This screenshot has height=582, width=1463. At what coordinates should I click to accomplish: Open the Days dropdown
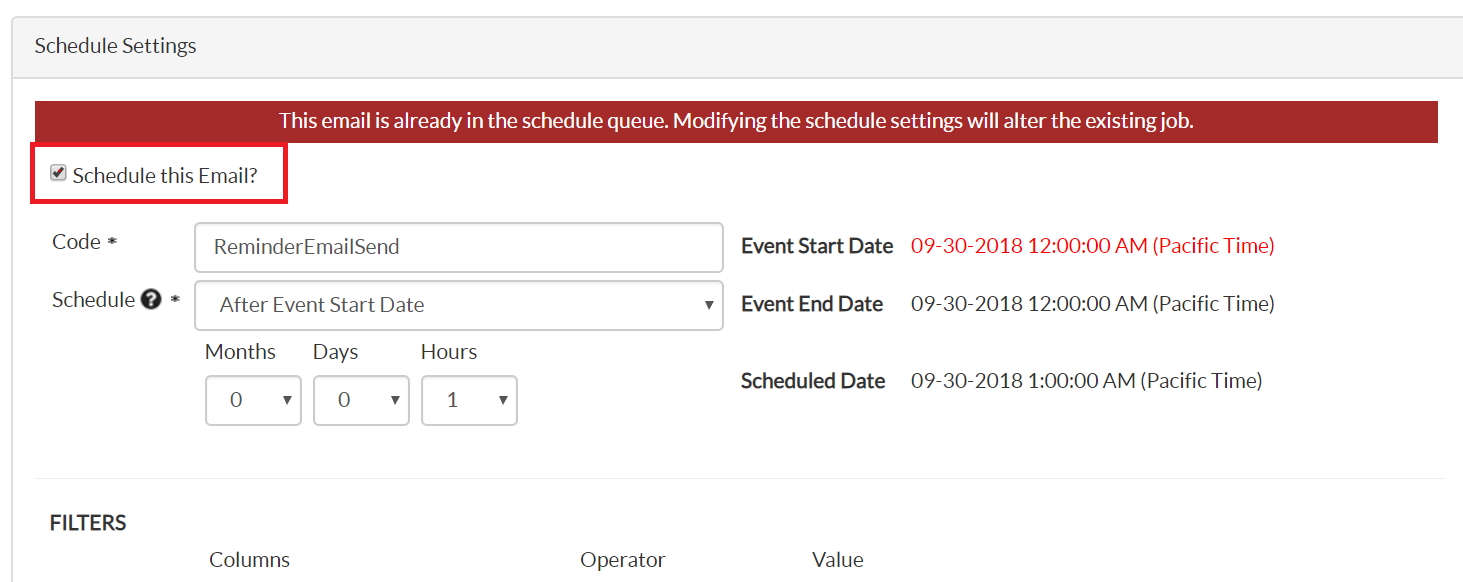[x=361, y=400]
